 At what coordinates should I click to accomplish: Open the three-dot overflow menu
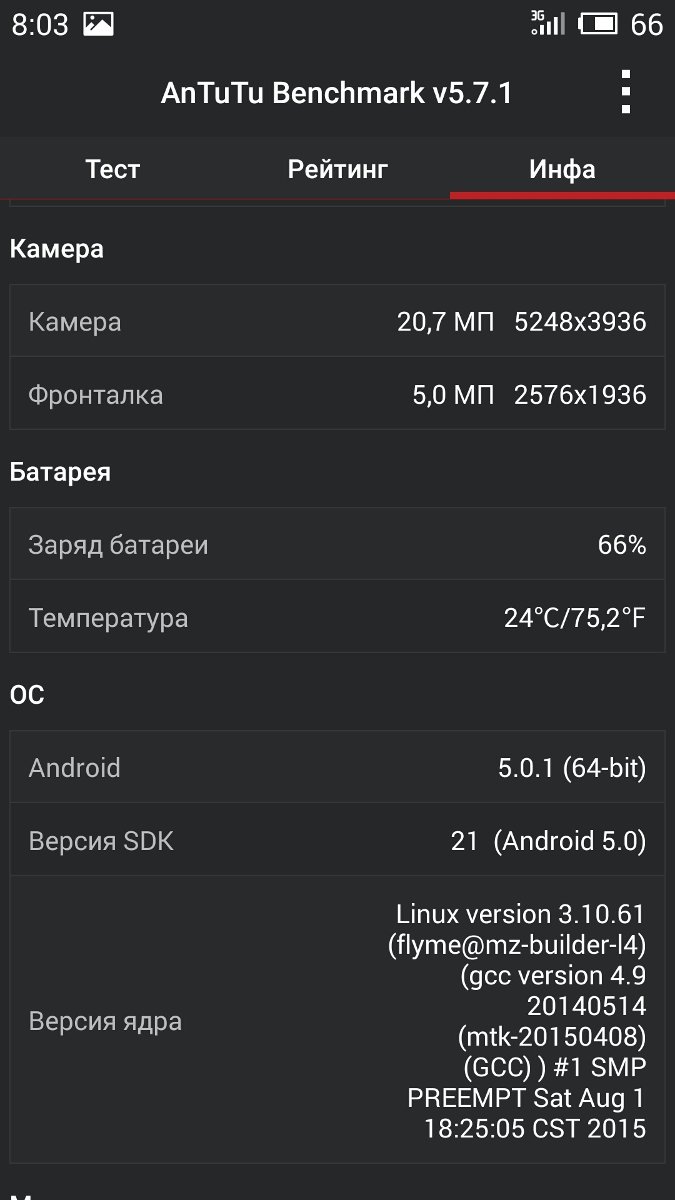tap(626, 93)
